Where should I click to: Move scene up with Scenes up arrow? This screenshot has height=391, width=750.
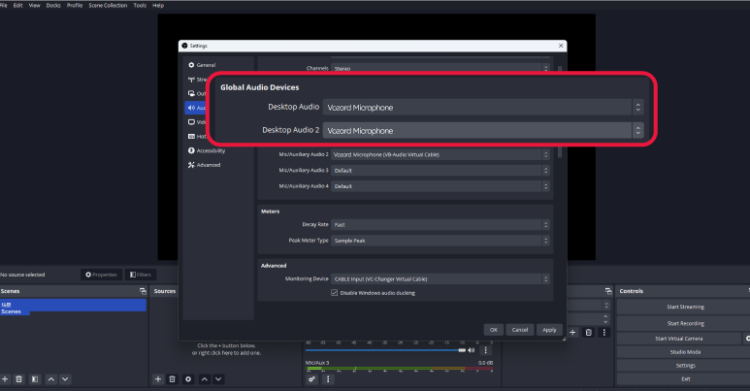click(x=51, y=379)
